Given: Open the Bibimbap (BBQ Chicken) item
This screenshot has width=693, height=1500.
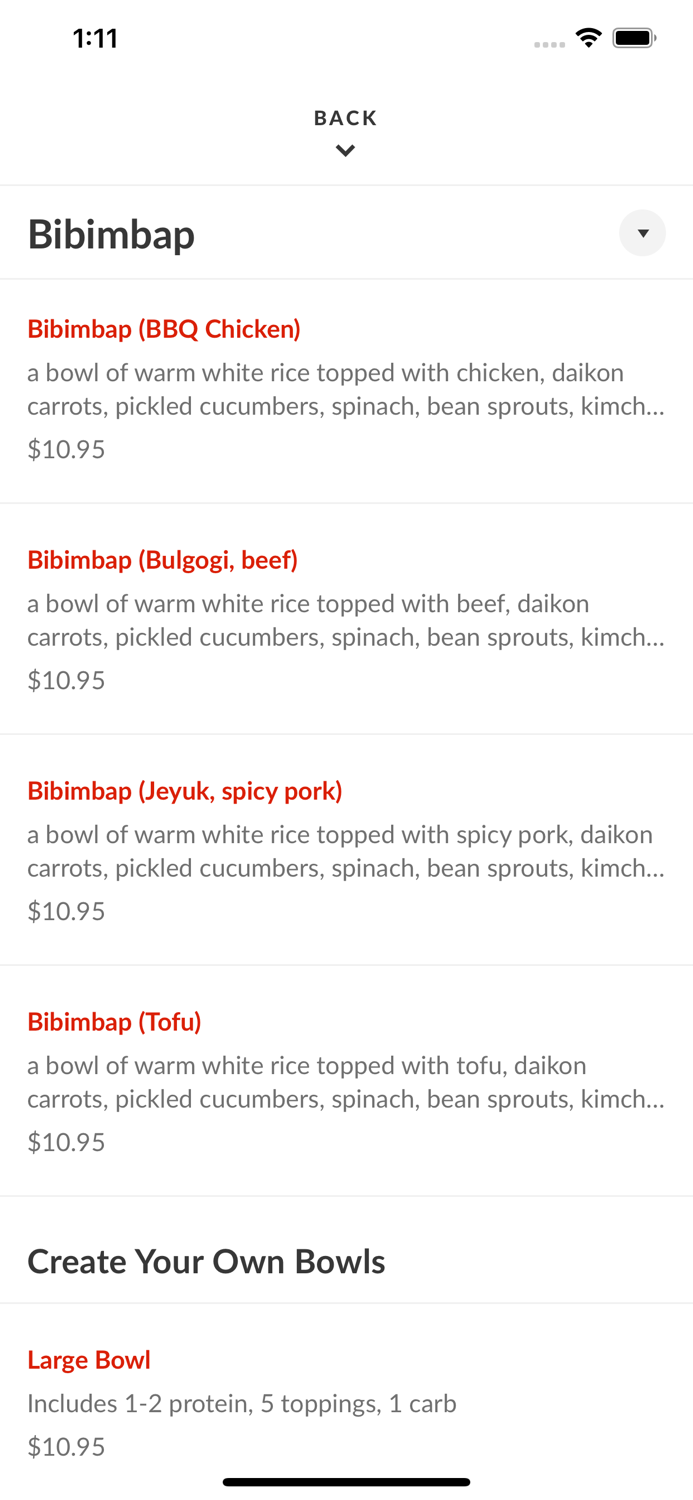Looking at the screenshot, I should 163,329.
